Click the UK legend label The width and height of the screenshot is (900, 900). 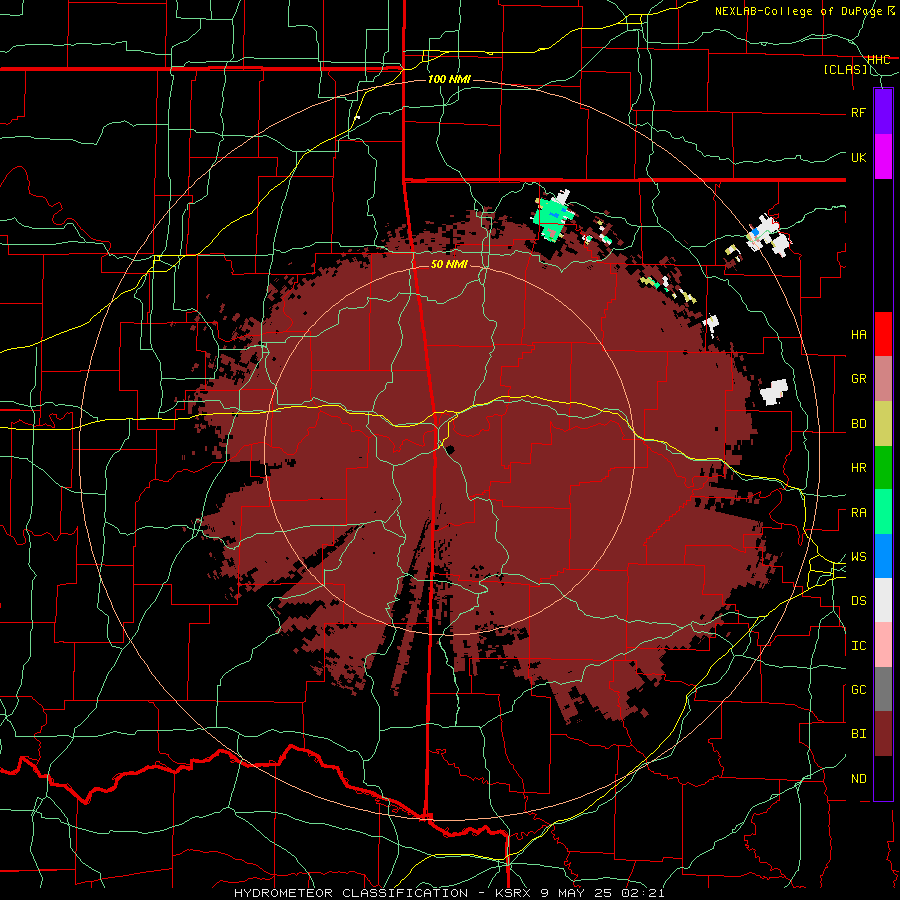tap(859, 157)
